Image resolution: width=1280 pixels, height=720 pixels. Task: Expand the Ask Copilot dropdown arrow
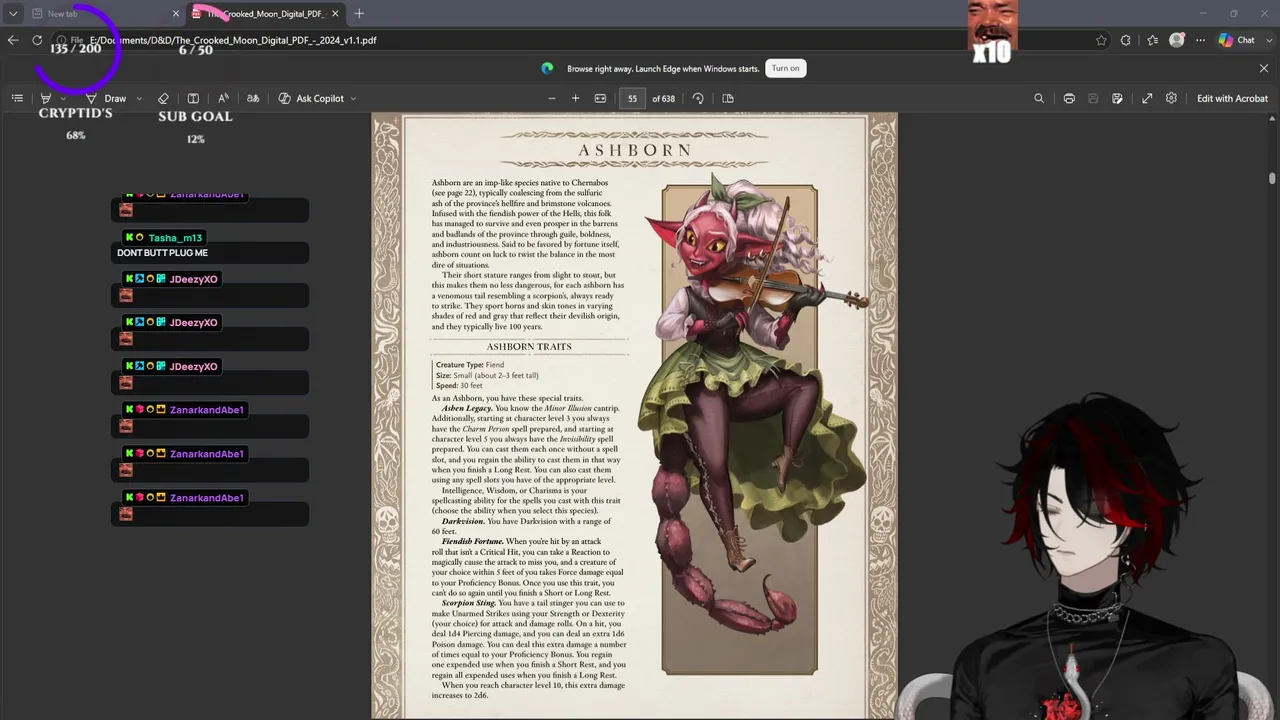(x=353, y=98)
